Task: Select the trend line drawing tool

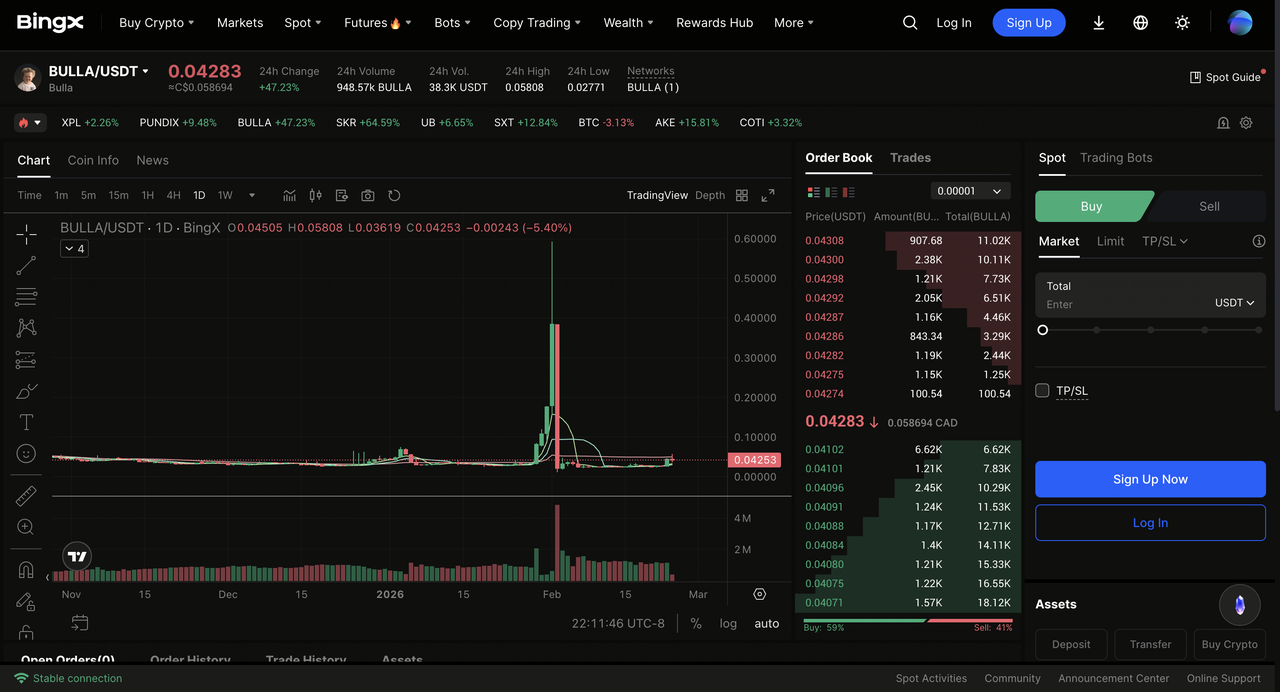Action: 26,265
